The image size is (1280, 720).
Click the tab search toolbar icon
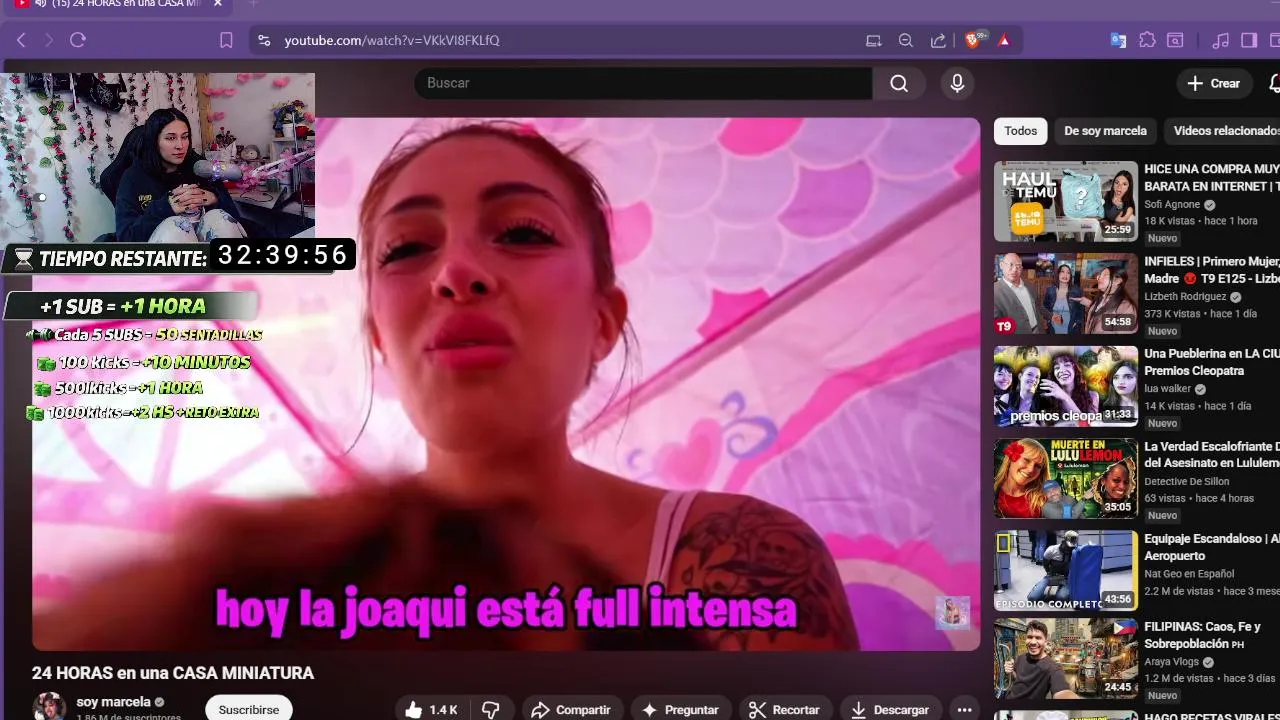coord(1176,40)
